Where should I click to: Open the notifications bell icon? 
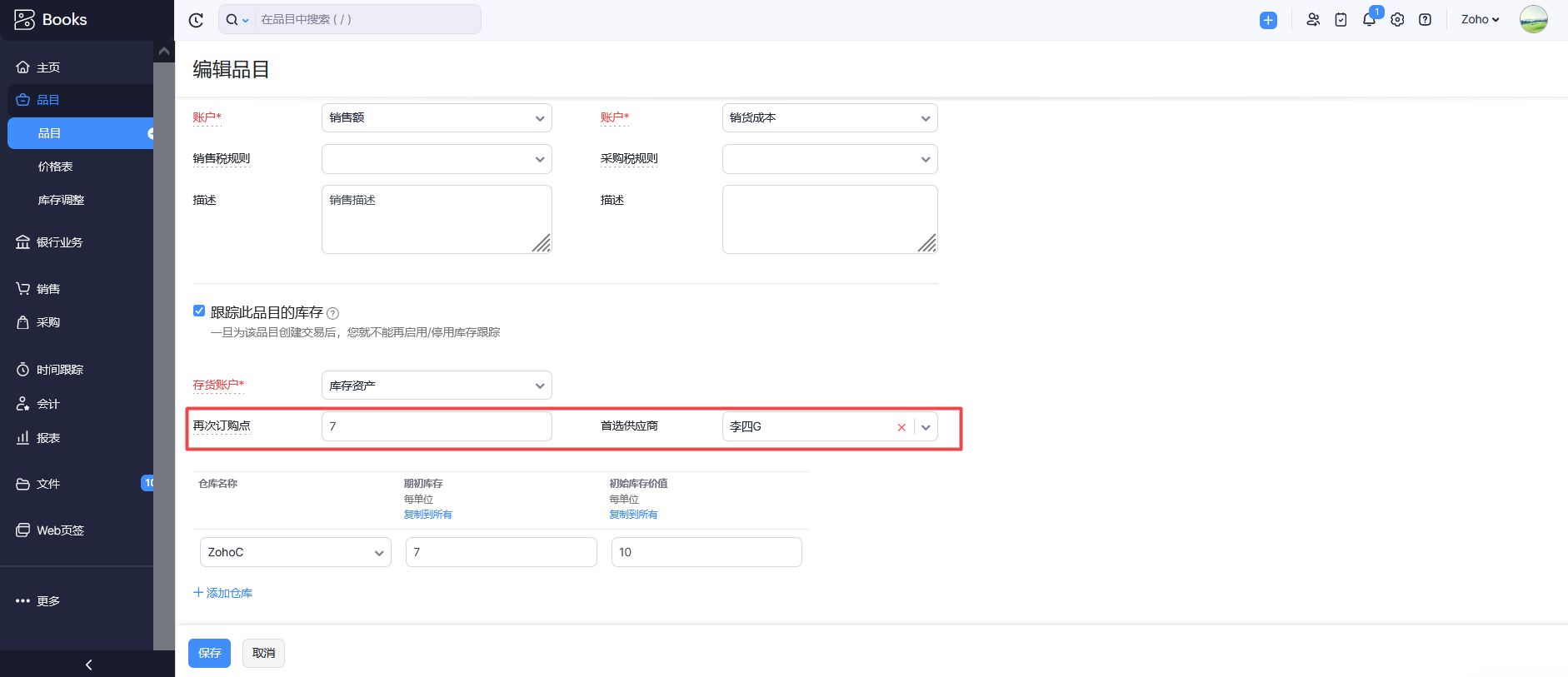click(x=1369, y=20)
